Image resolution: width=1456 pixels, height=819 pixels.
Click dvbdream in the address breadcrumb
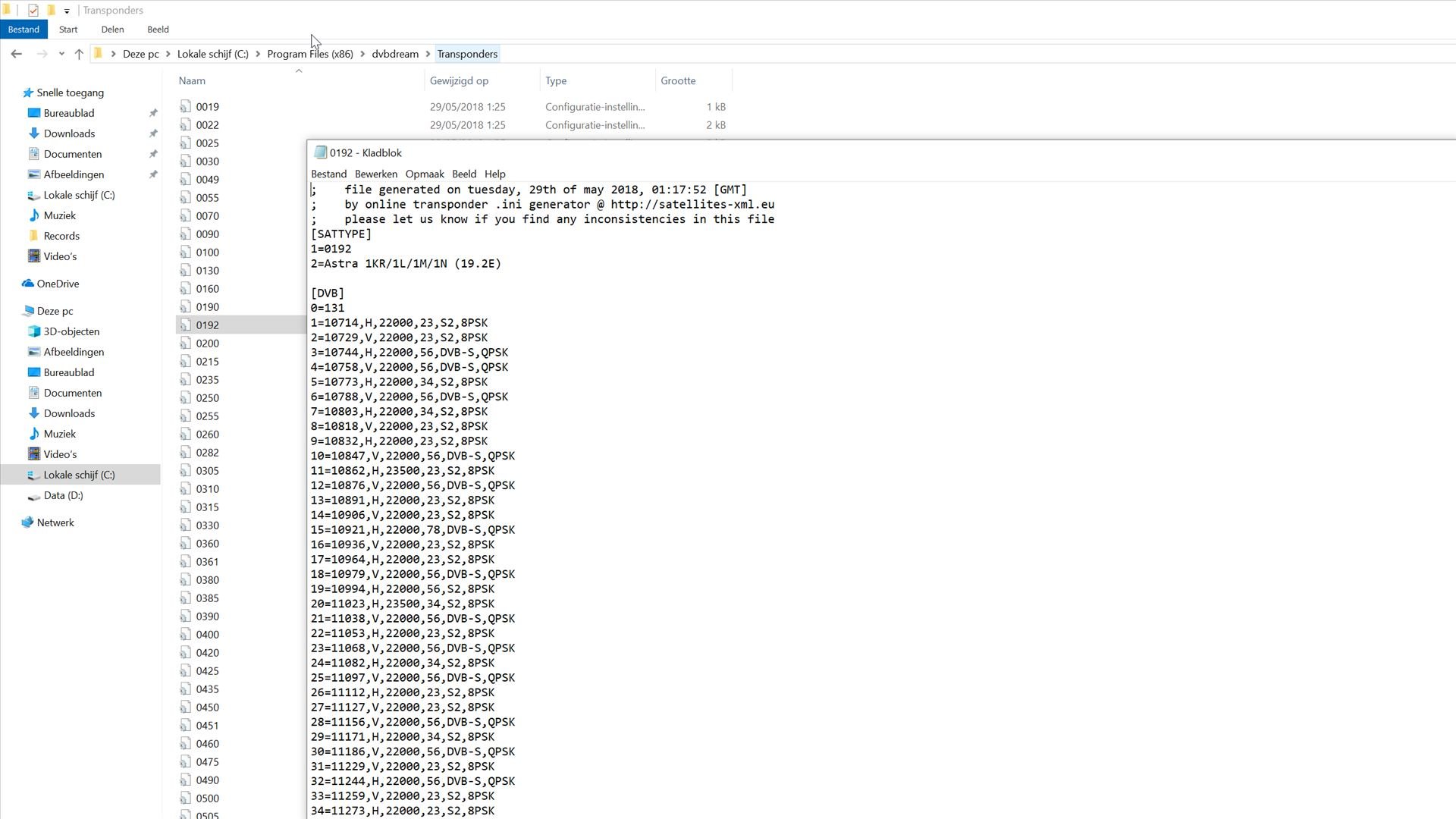click(x=394, y=54)
